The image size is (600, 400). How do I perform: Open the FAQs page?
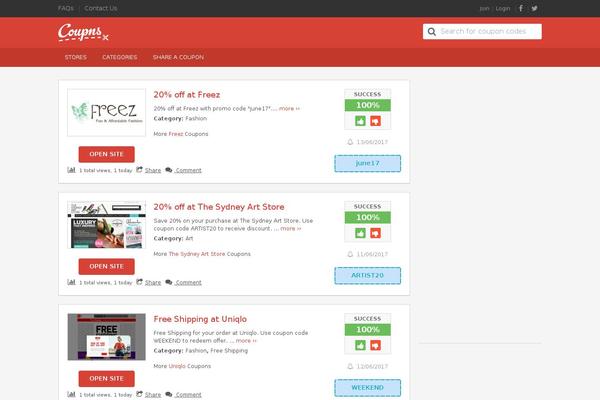(65, 8)
